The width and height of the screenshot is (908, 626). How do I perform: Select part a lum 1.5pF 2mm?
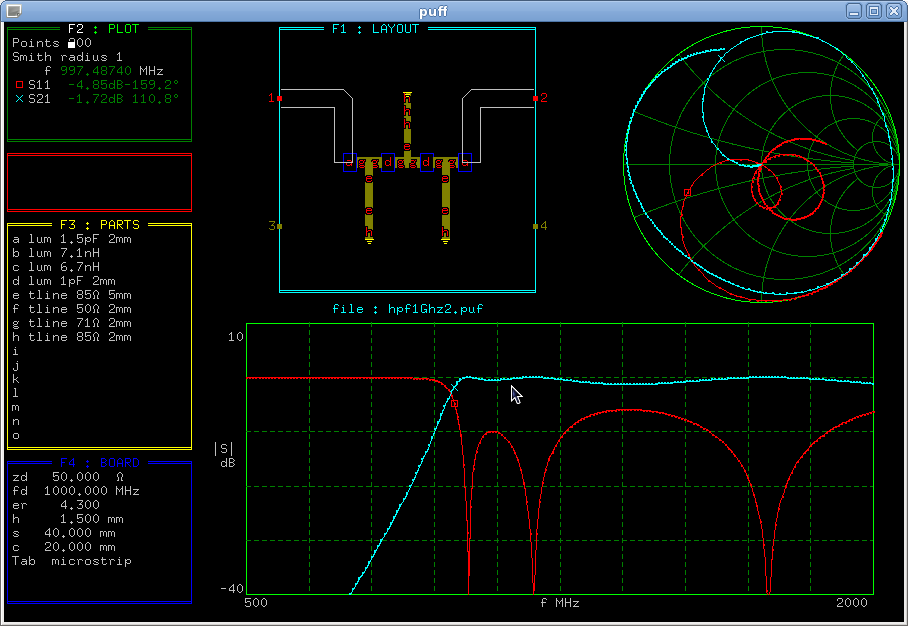pos(72,239)
